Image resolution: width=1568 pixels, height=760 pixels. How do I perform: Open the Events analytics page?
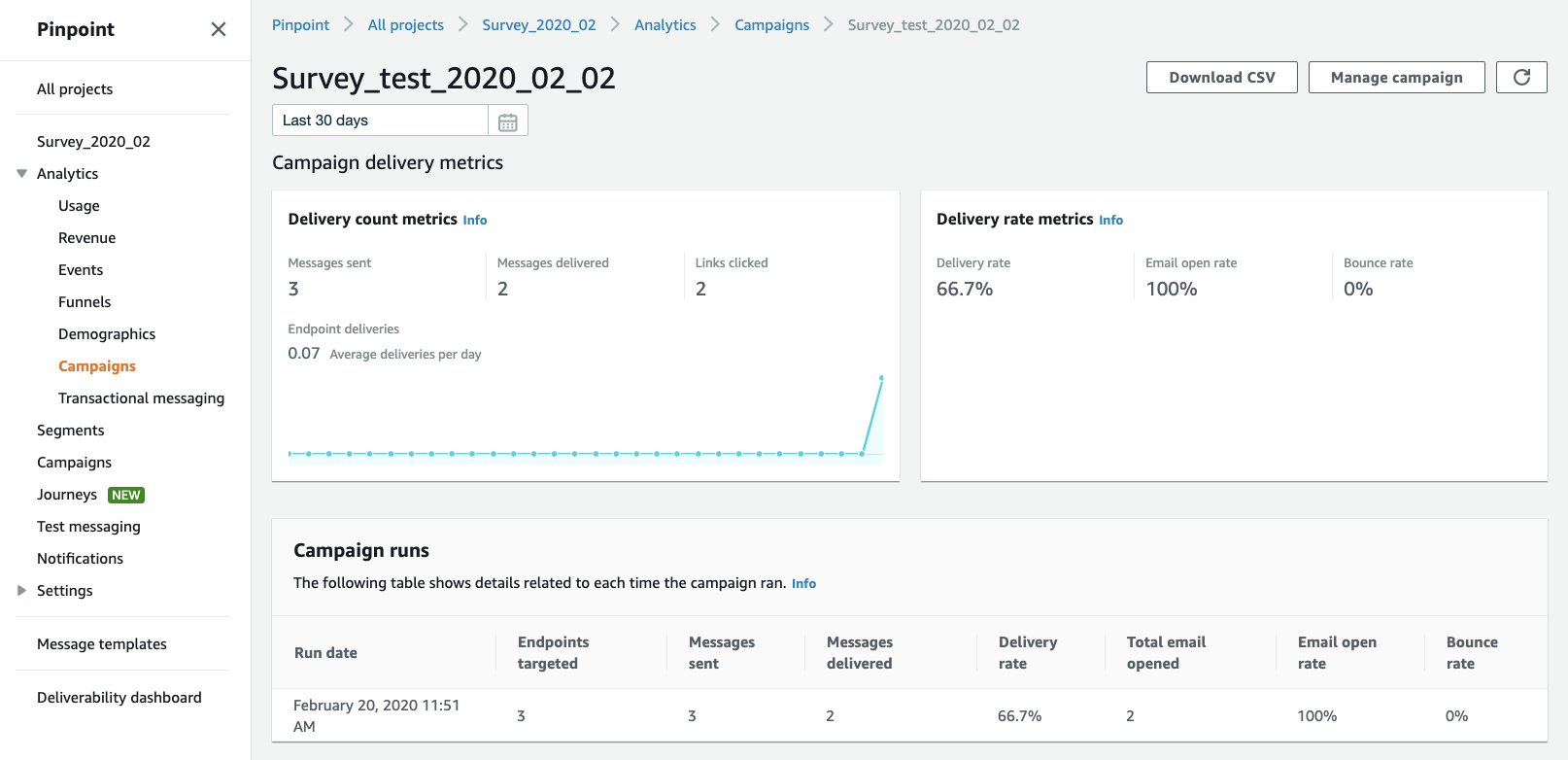(x=81, y=270)
